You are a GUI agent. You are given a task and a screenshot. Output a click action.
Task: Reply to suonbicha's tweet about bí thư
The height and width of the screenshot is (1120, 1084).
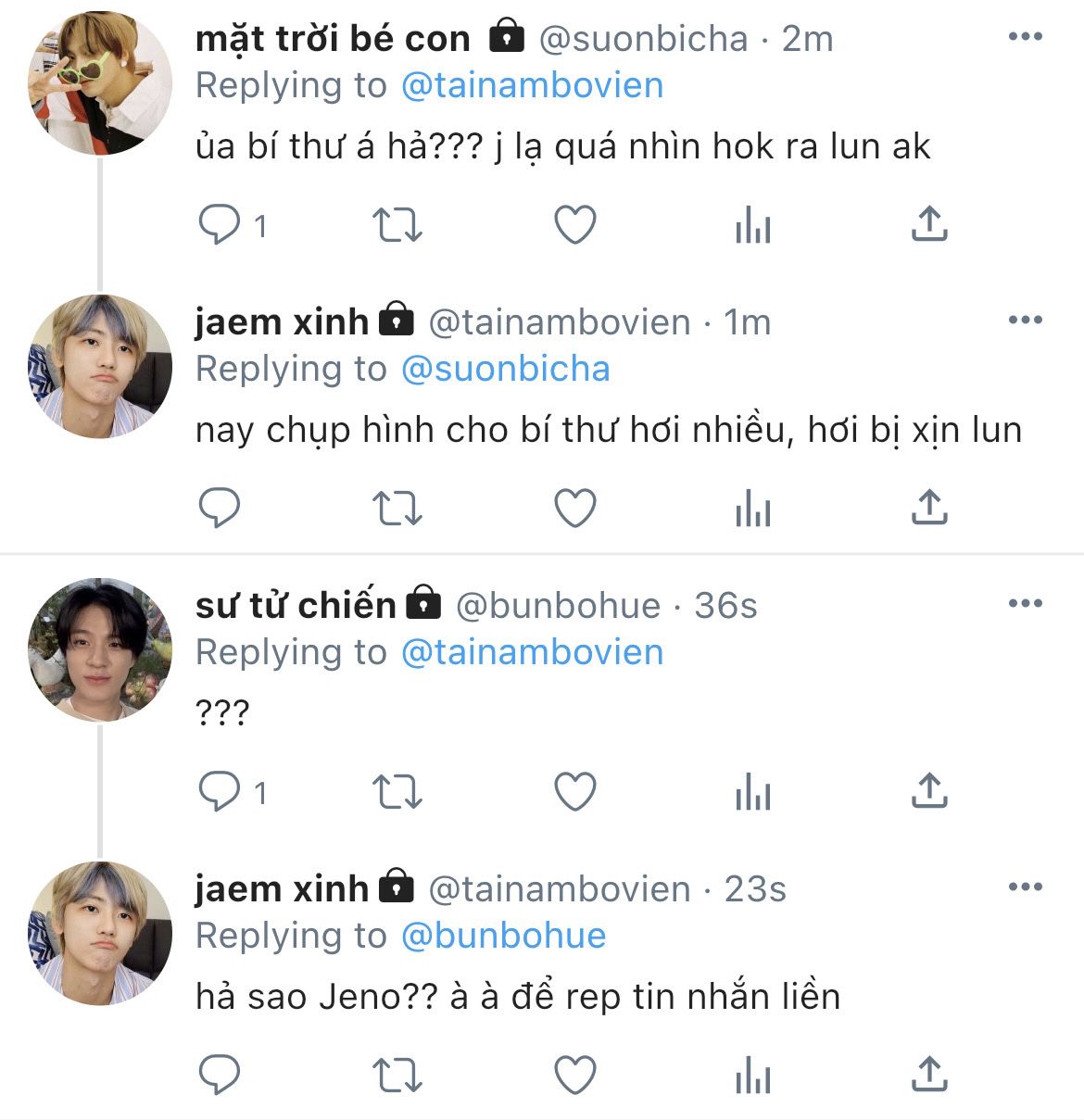tap(220, 225)
